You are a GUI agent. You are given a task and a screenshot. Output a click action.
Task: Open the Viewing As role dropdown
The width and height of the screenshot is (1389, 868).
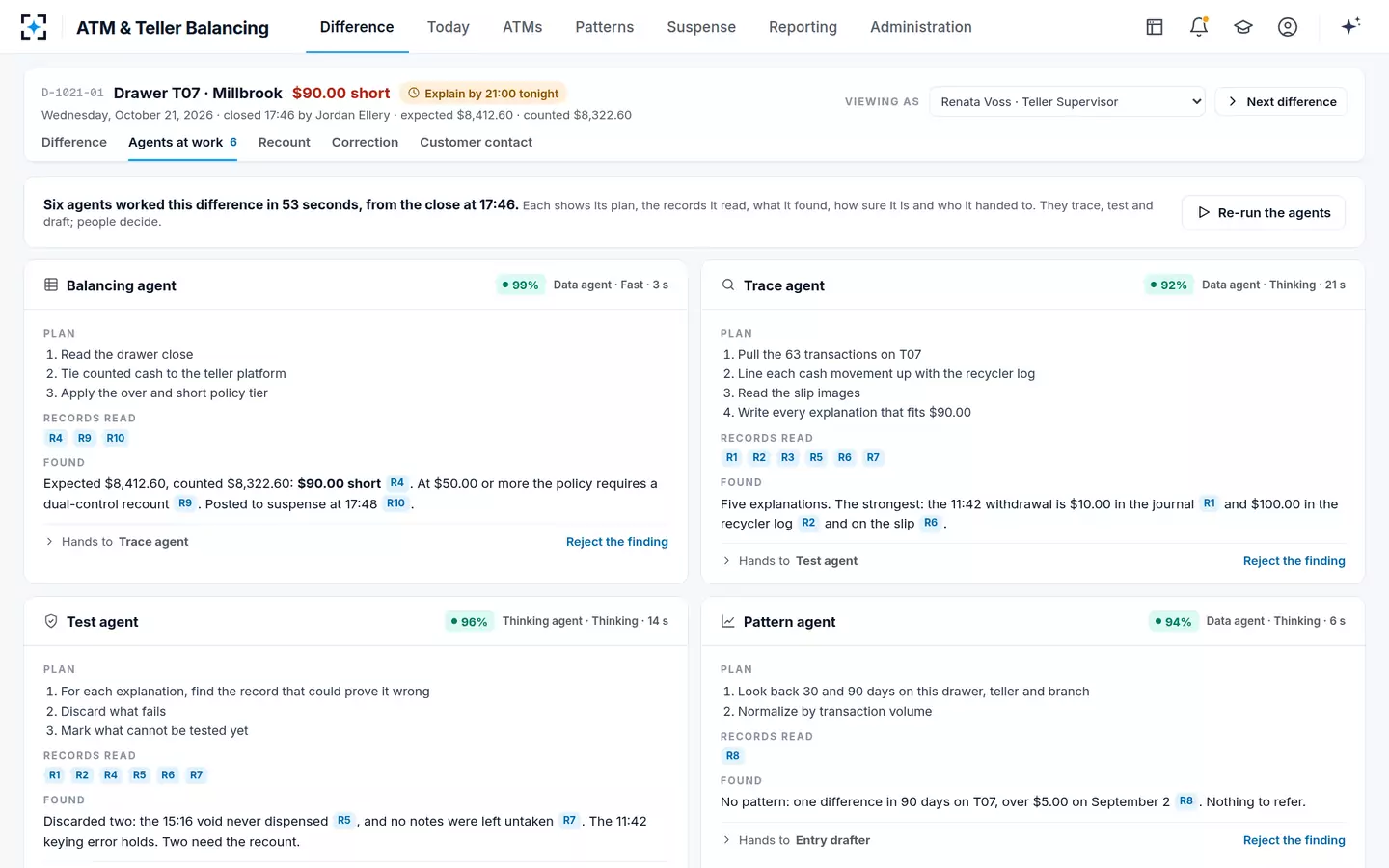coord(1067,101)
